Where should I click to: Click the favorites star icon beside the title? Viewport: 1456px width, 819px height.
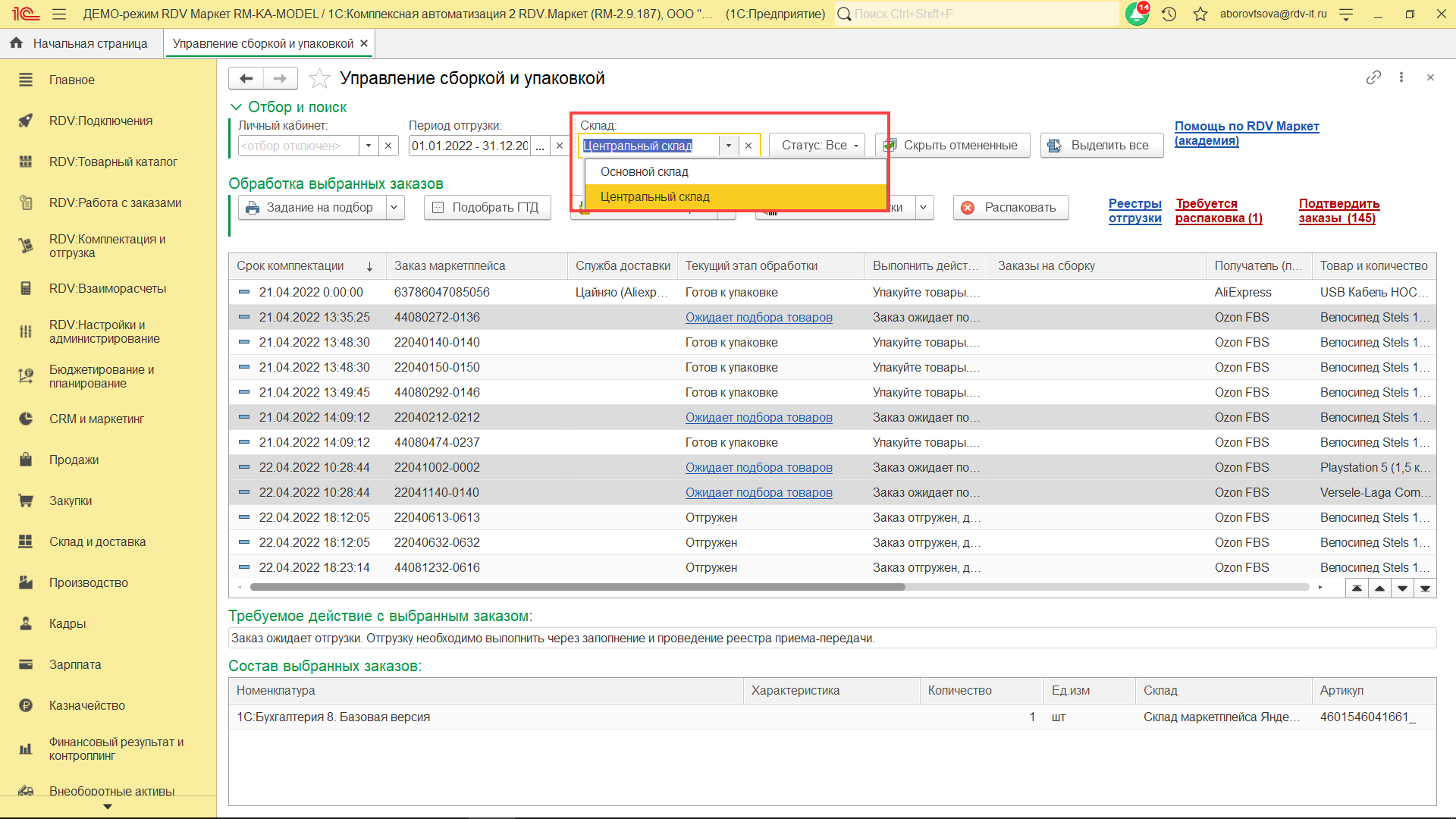click(320, 78)
